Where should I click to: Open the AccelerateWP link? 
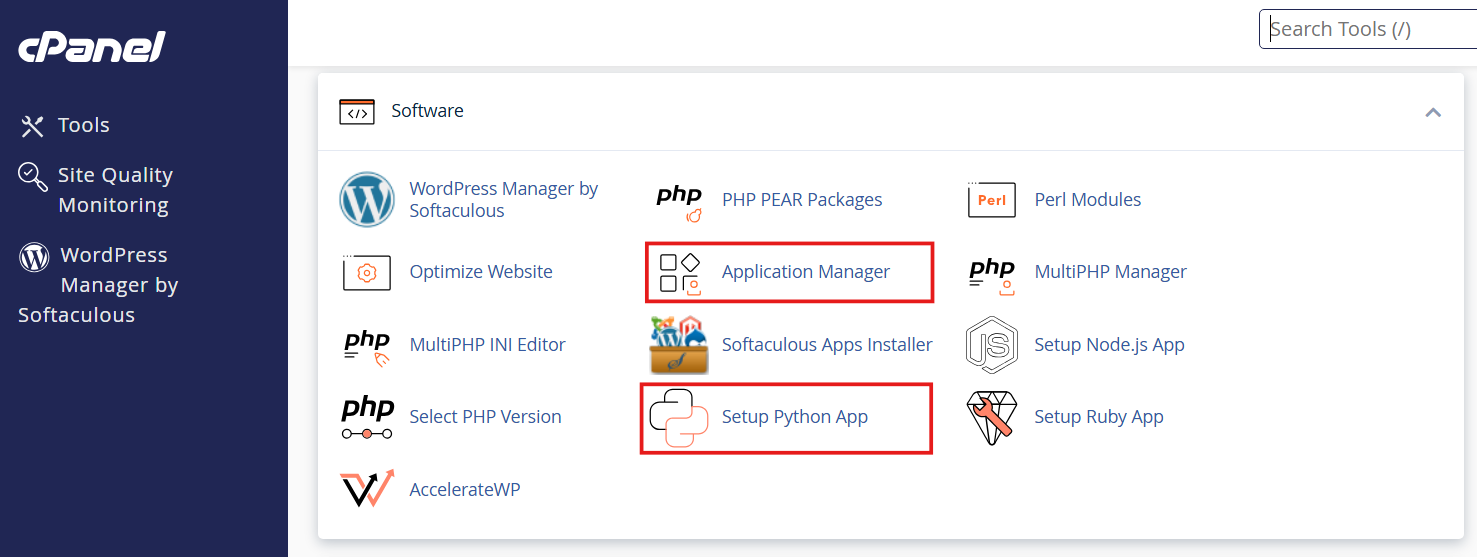[465, 490]
